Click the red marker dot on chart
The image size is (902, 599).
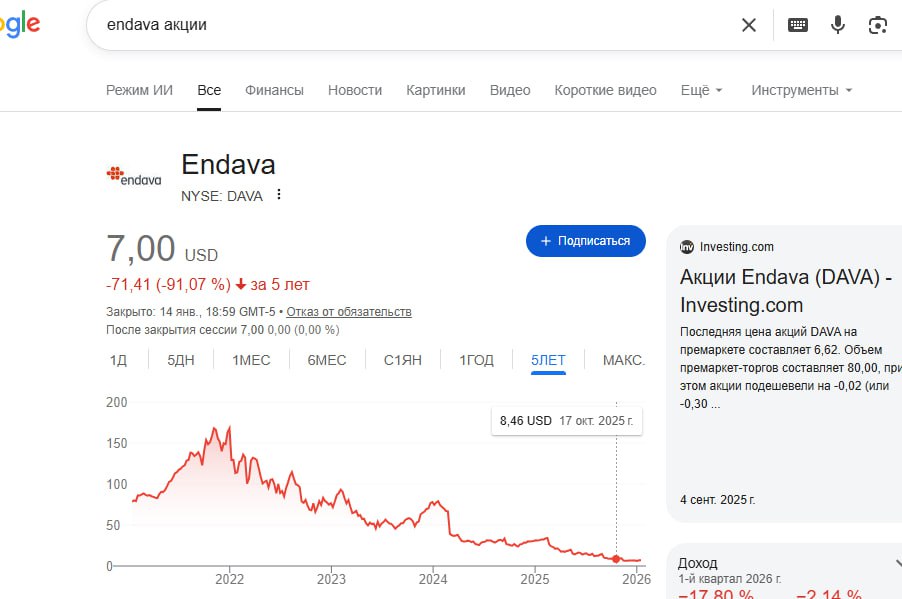coord(616,559)
